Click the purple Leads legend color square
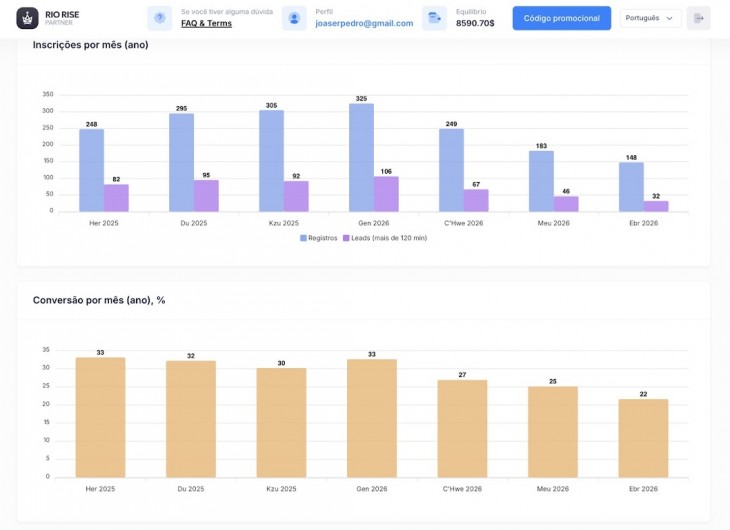Image resolution: width=730 pixels, height=530 pixels. click(346, 238)
